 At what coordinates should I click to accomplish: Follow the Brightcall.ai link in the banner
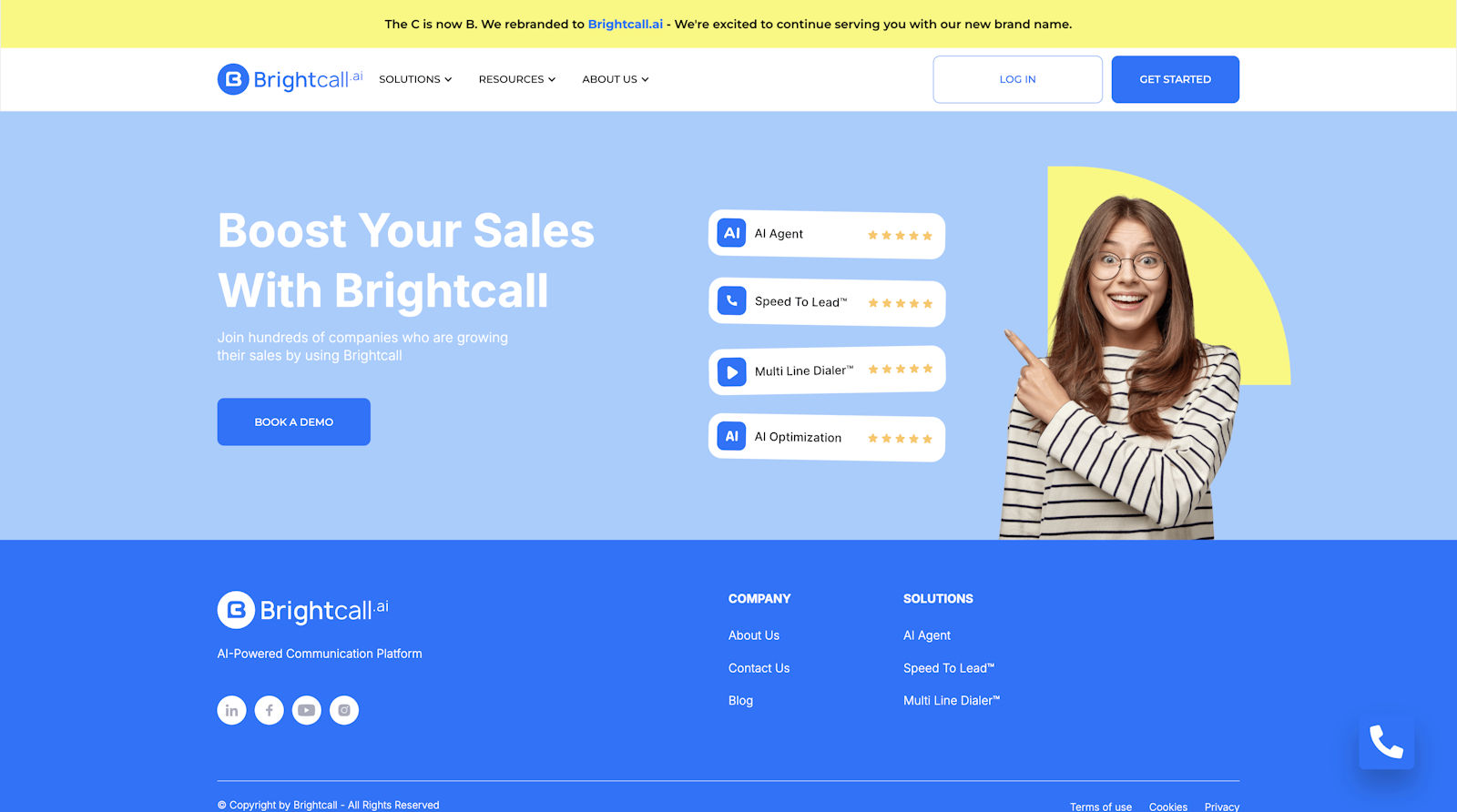click(625, 24)
